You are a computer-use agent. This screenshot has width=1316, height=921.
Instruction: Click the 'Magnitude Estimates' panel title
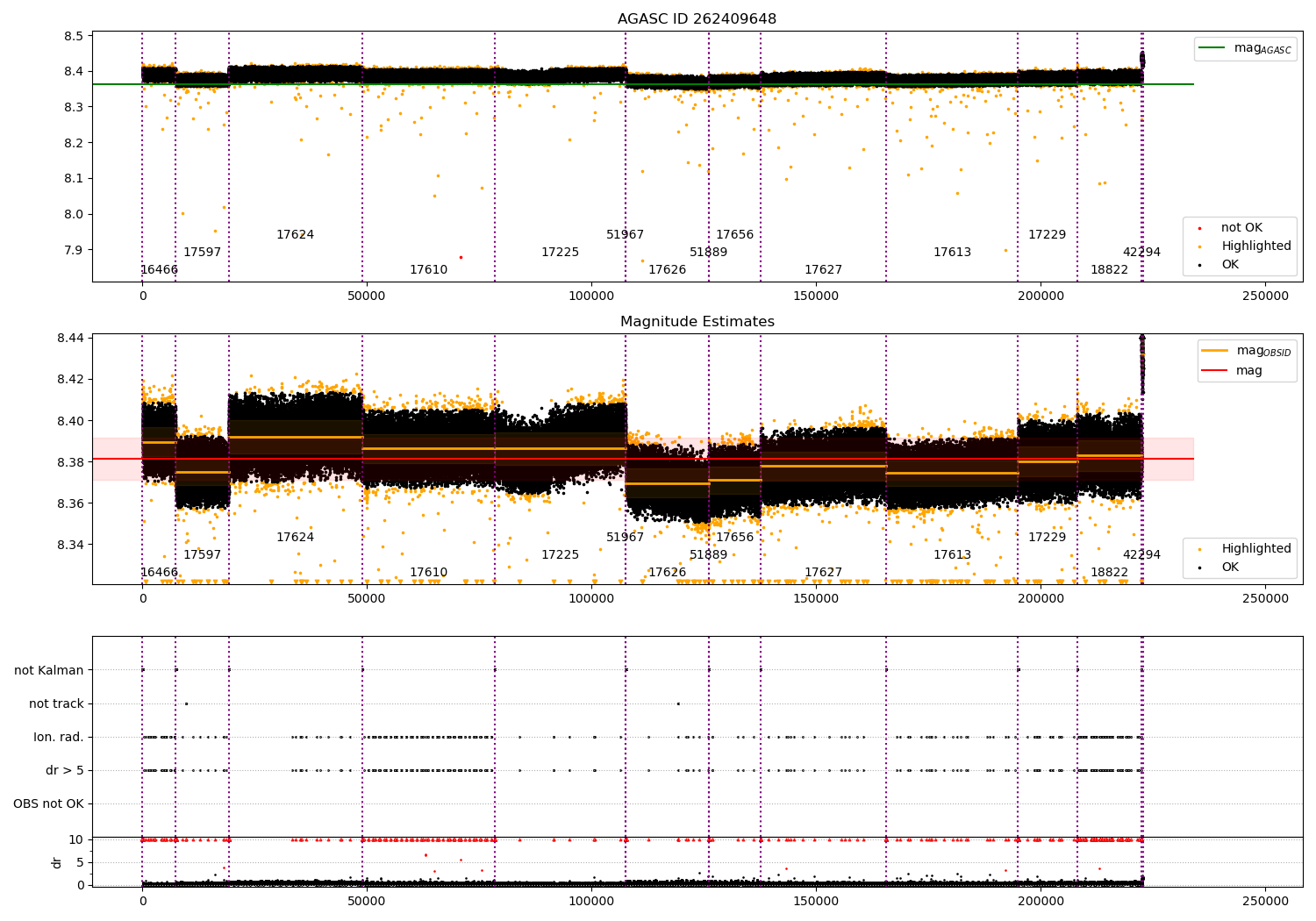point(697,322)
